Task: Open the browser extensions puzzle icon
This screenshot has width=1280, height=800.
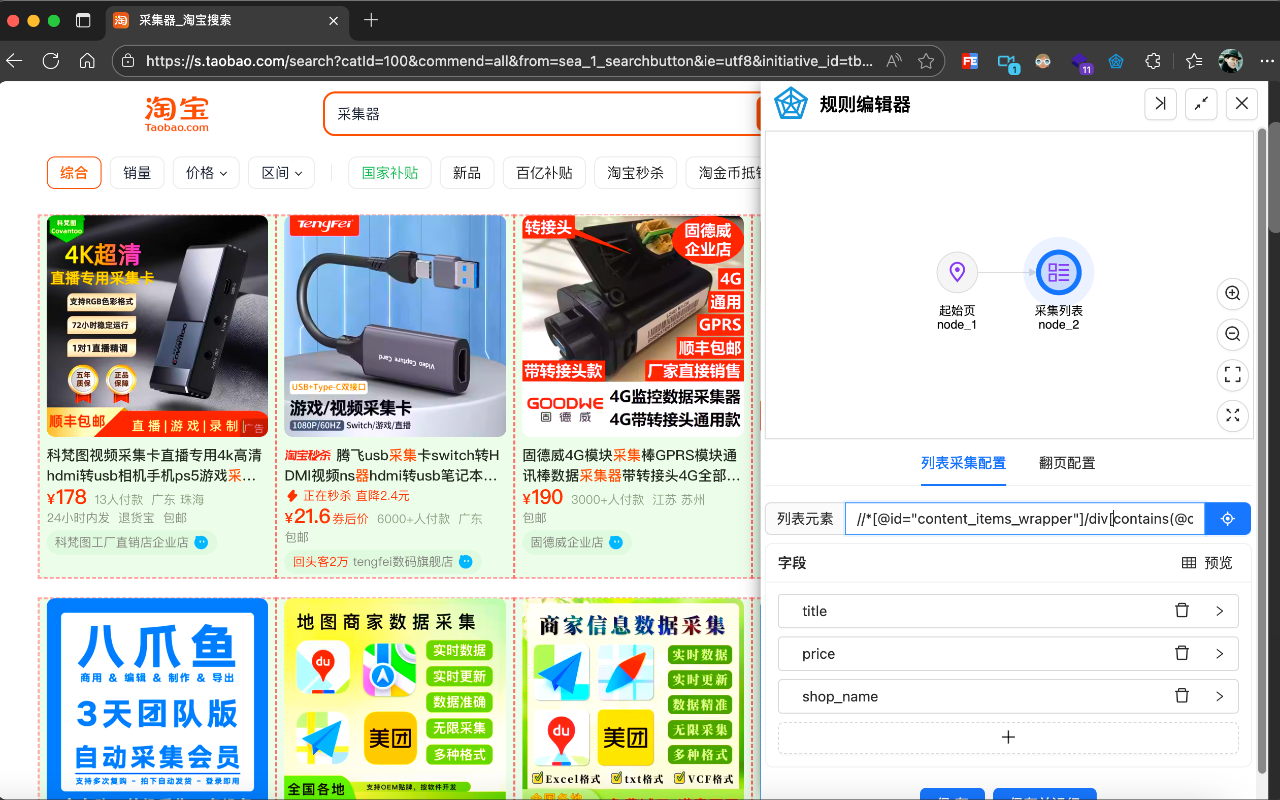Action: pyautogui.click(x=1153, y=61)
